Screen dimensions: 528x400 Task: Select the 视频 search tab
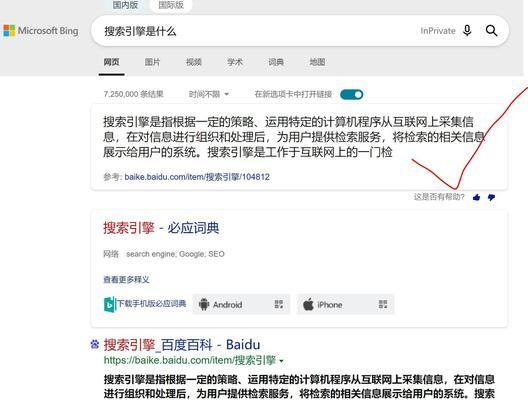coord(194,62)
